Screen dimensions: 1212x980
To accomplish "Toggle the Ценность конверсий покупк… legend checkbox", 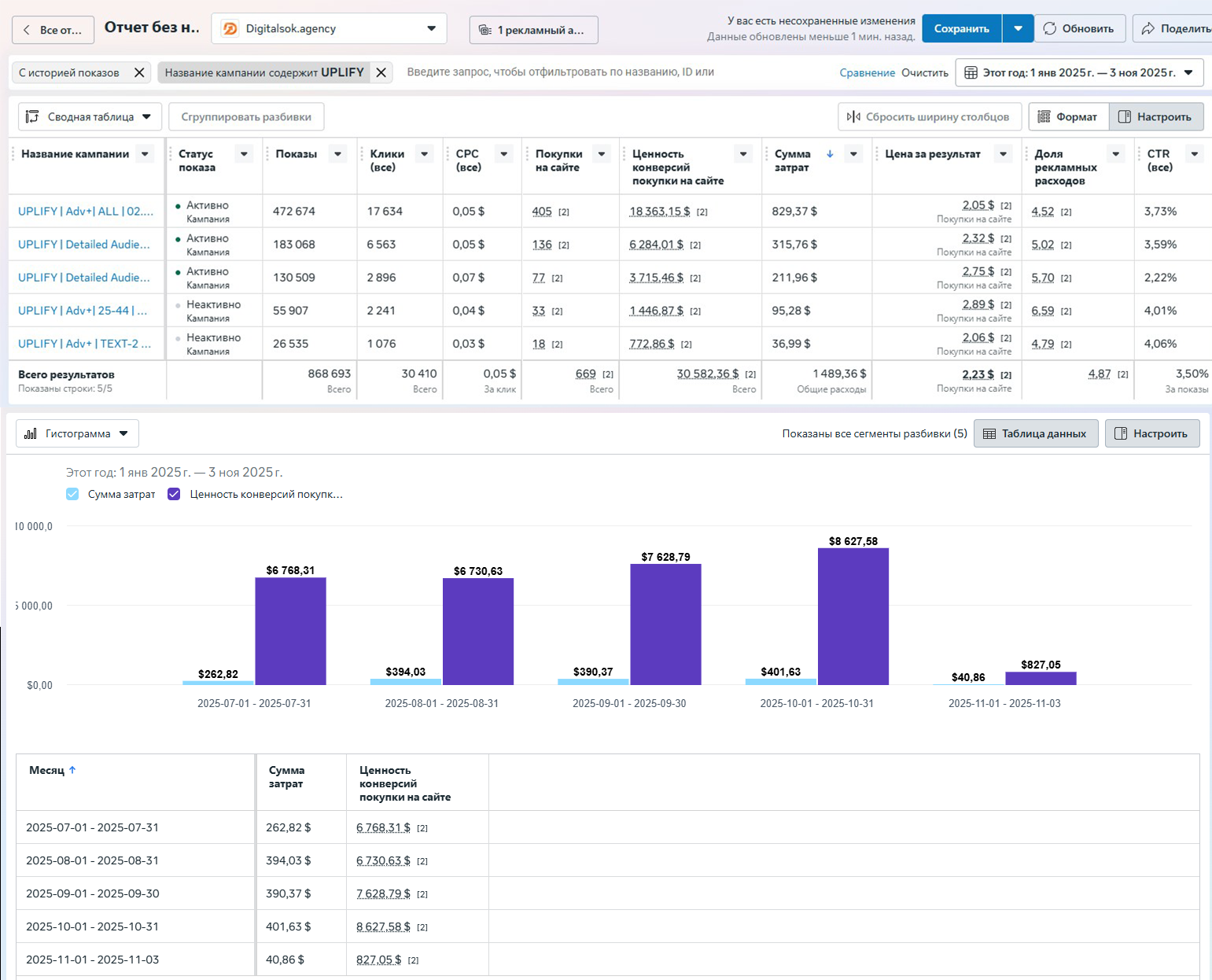I will (174, 494).
